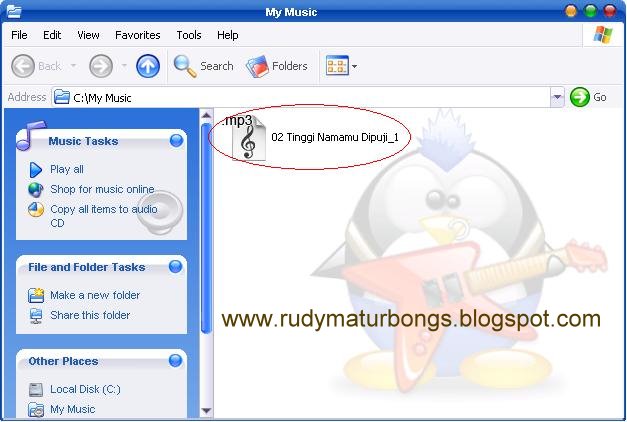Click the audio CD copy icon
The image size is (627, 422).
[36, 210]
